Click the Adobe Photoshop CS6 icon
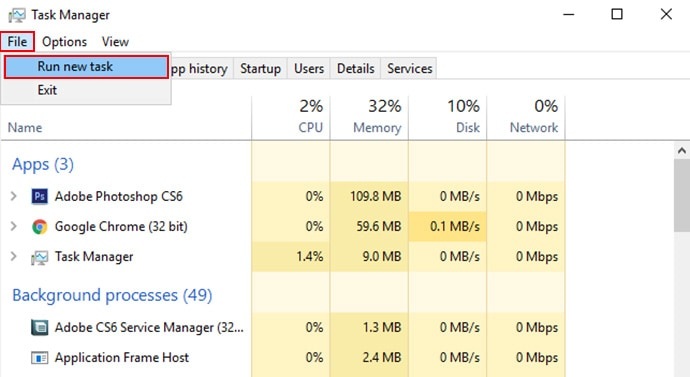Image resolution: width=690 pixels, height=377 pixels. [x=40, y=196]
